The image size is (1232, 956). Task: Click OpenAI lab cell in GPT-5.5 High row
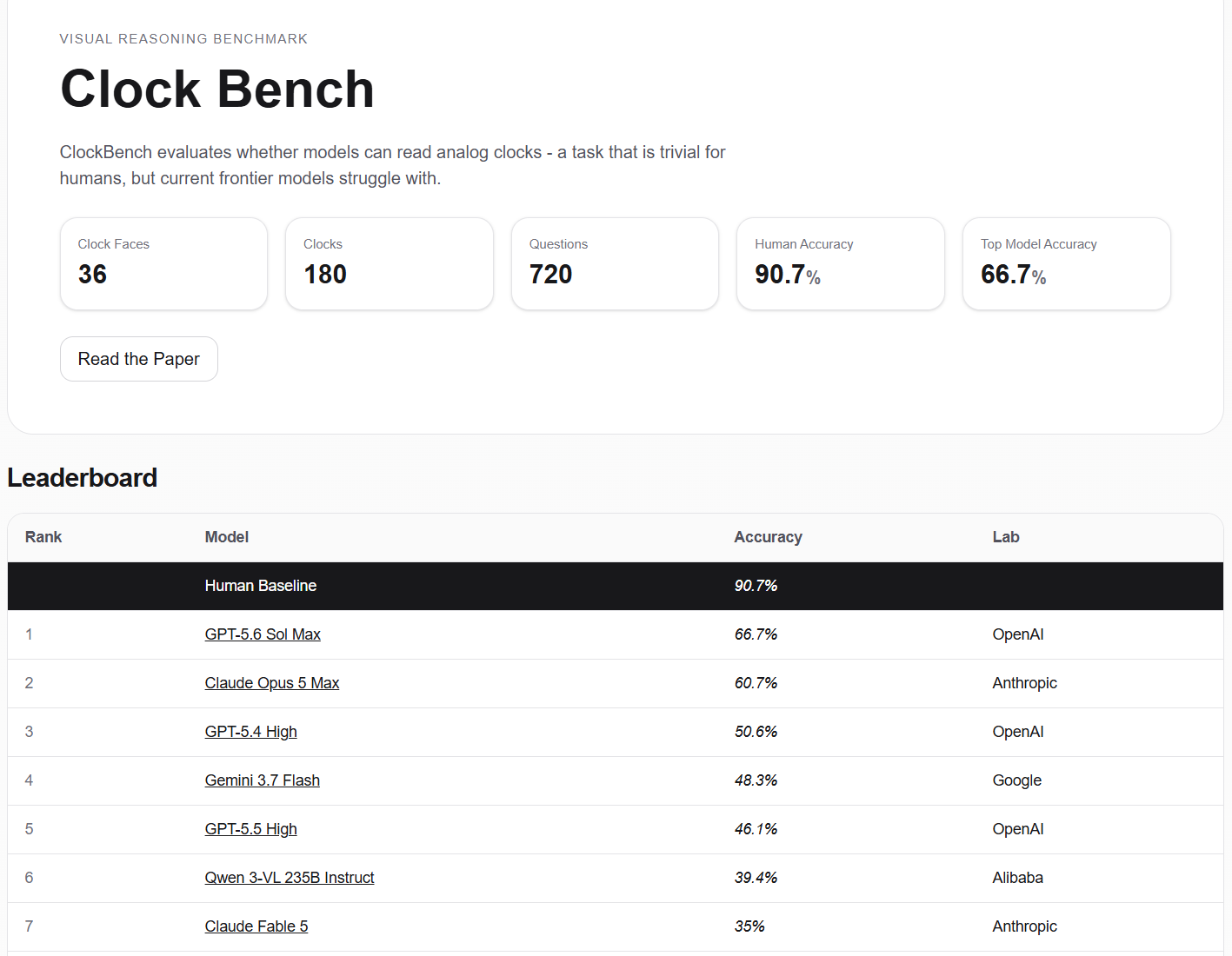click(1018, 829)
